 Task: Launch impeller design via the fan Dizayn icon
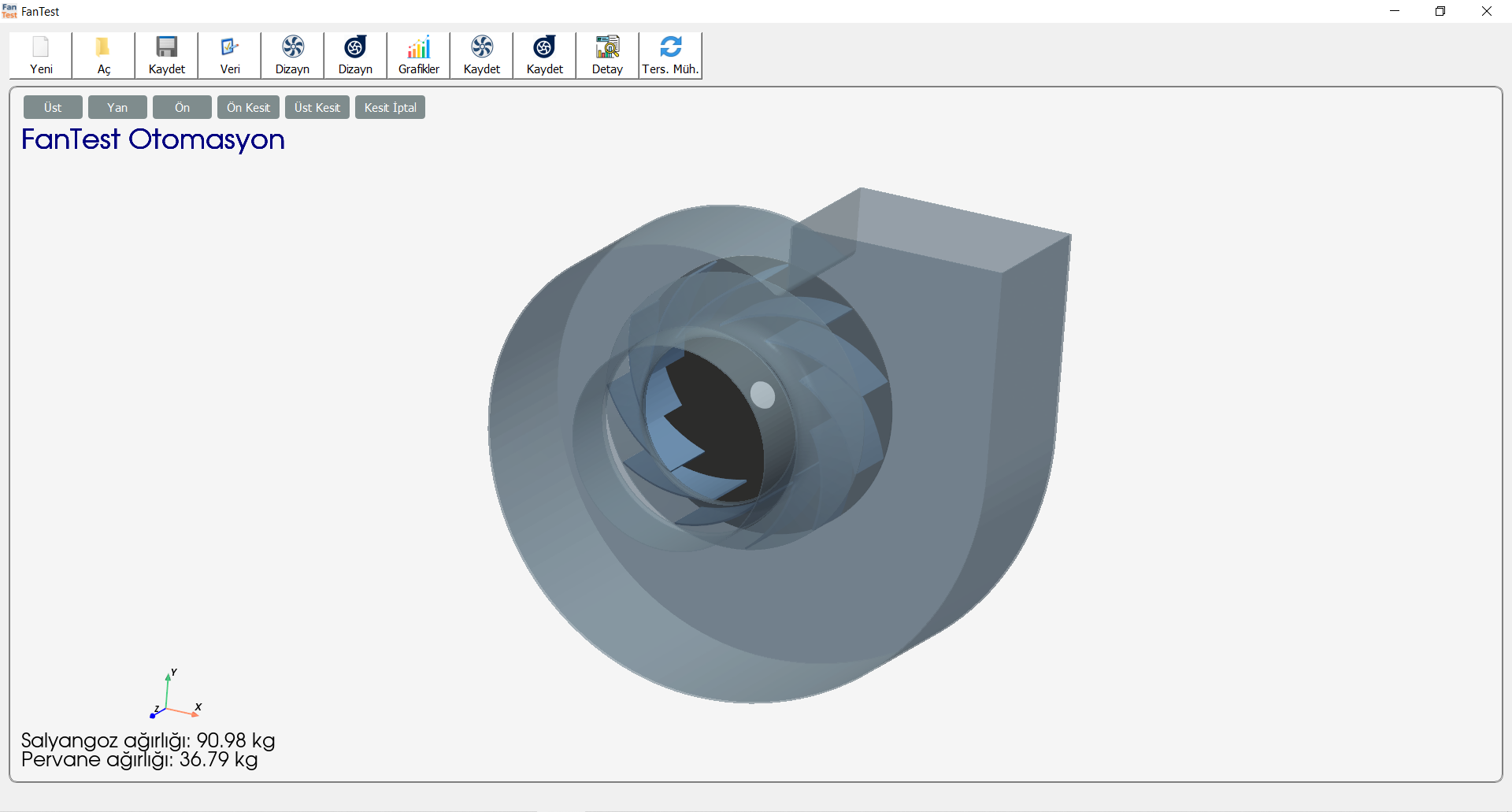pos(292,55)
